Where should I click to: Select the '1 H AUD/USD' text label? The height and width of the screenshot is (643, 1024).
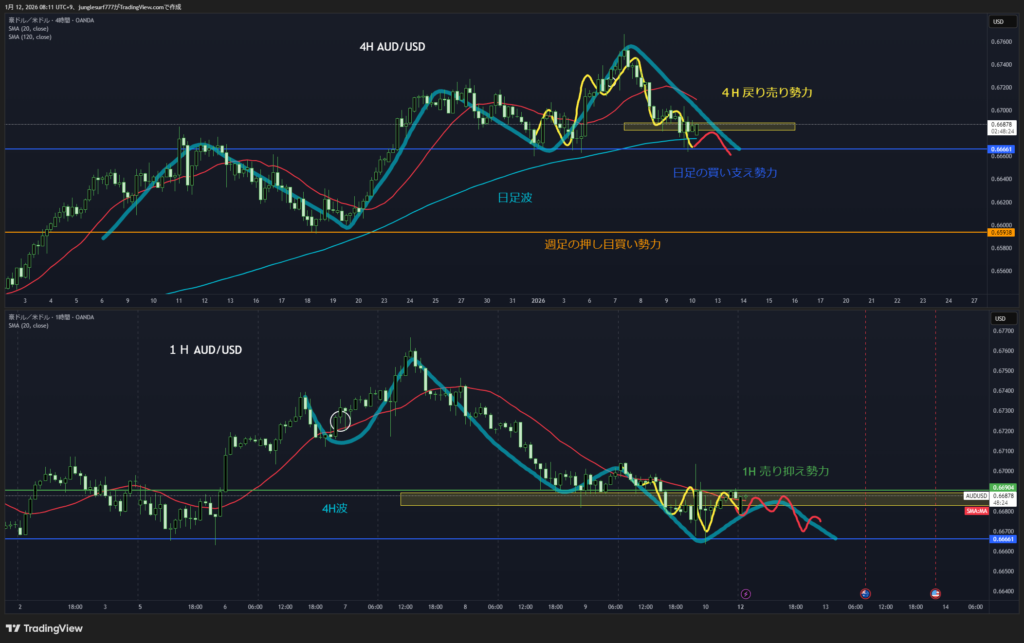pyautogui.click(x=205, y=349)
